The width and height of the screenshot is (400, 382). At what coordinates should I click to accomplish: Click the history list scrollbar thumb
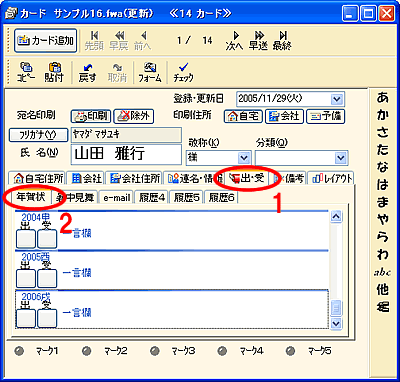[x=336, y=307]
